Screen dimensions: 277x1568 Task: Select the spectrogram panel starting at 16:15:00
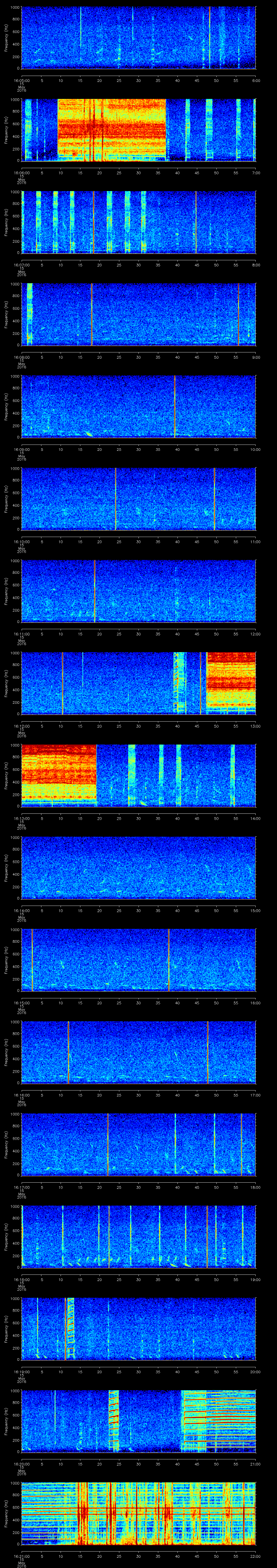139,960
